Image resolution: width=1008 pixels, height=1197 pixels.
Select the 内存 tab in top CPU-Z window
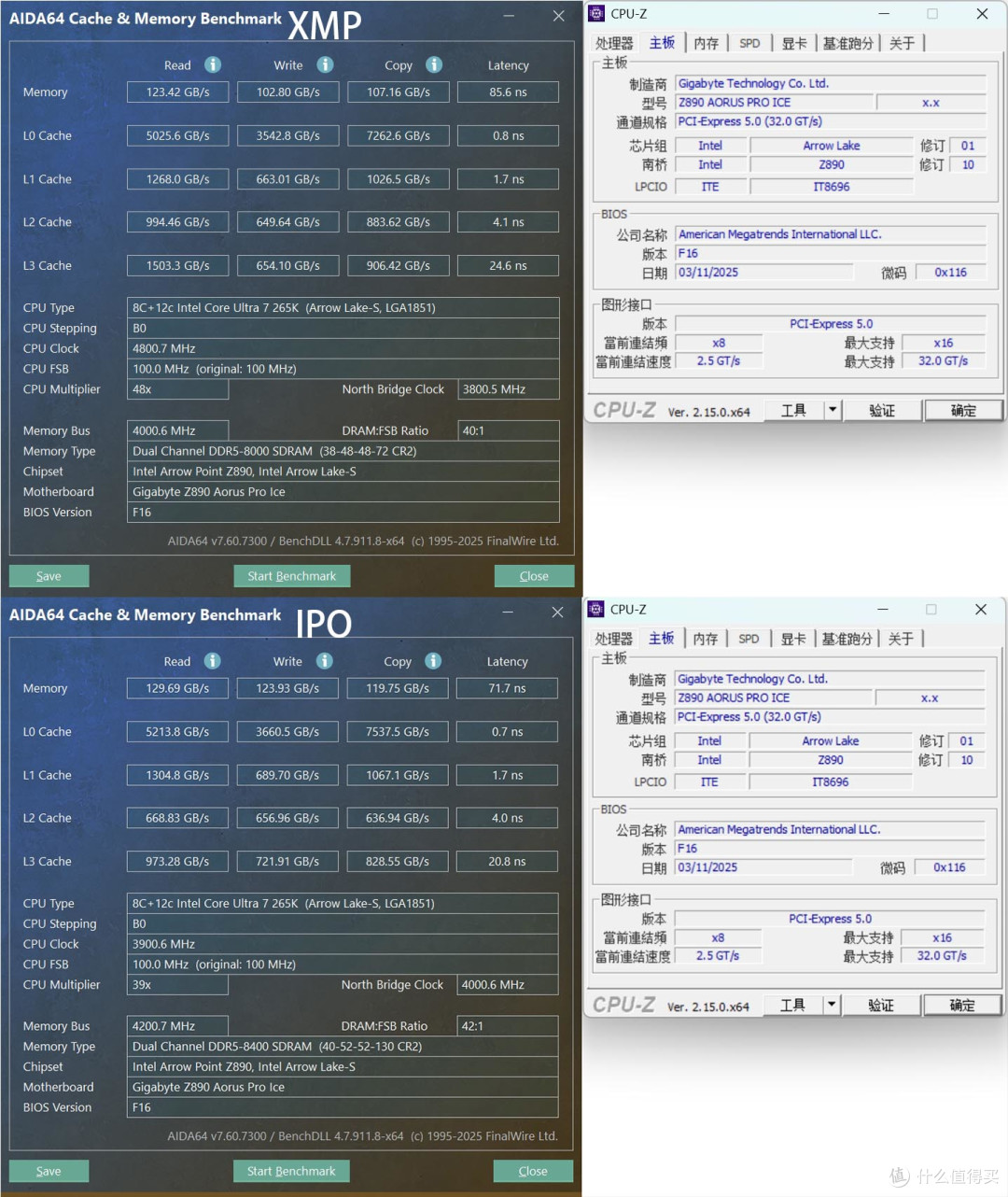pos(707,43)
